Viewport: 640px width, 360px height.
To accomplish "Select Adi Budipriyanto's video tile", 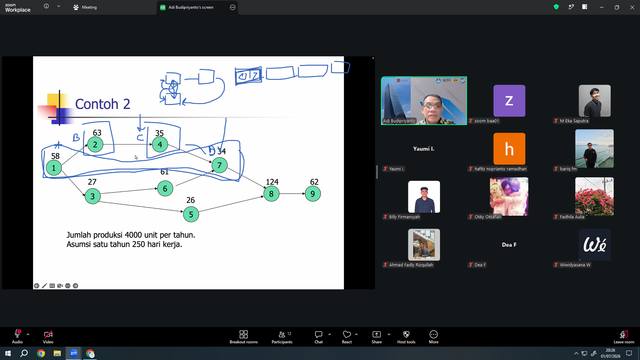I will coord(424,100).
